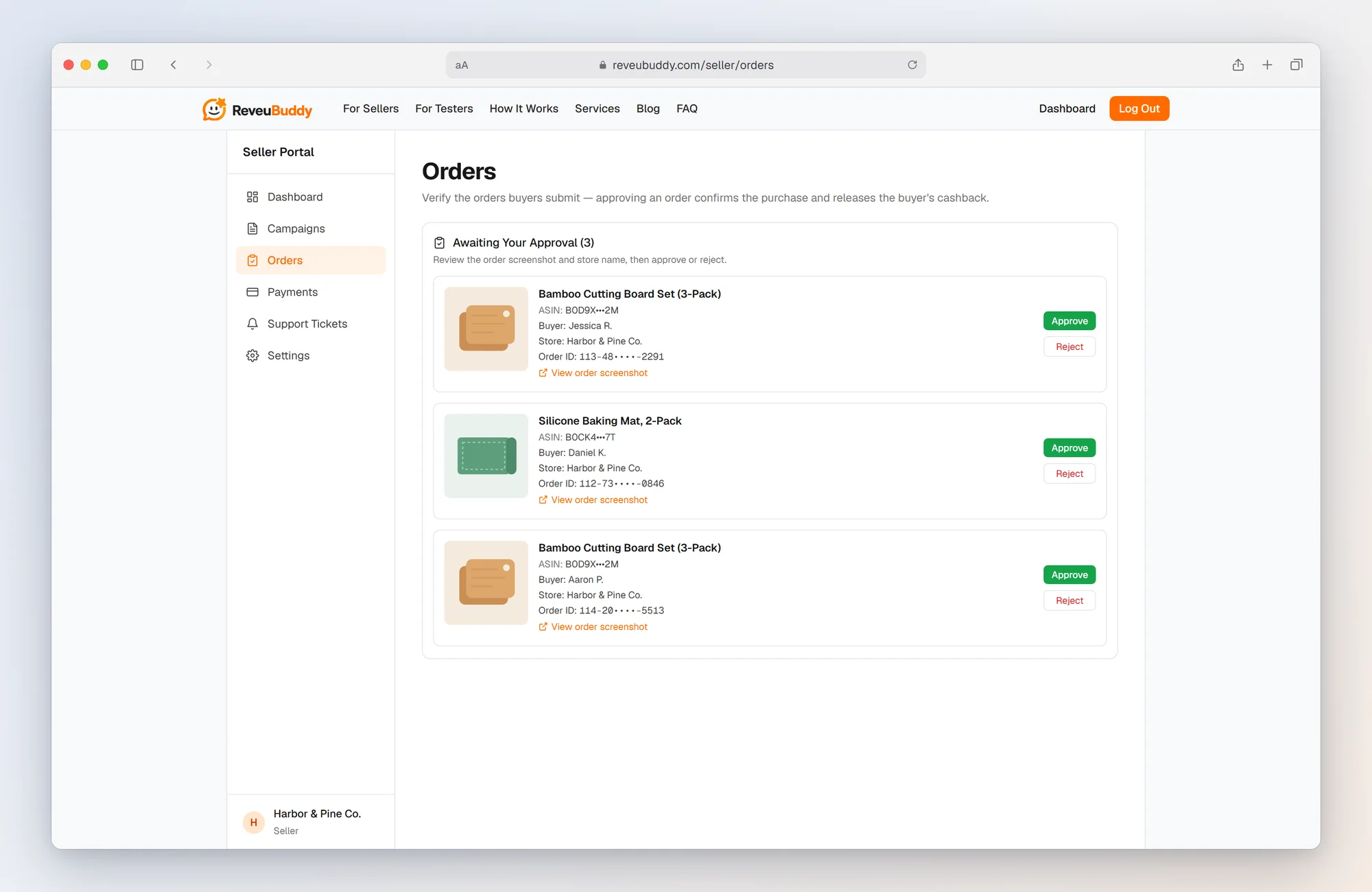
Task: Click the Awaiting Your Approval (3) heading
Action: [523, 243]
